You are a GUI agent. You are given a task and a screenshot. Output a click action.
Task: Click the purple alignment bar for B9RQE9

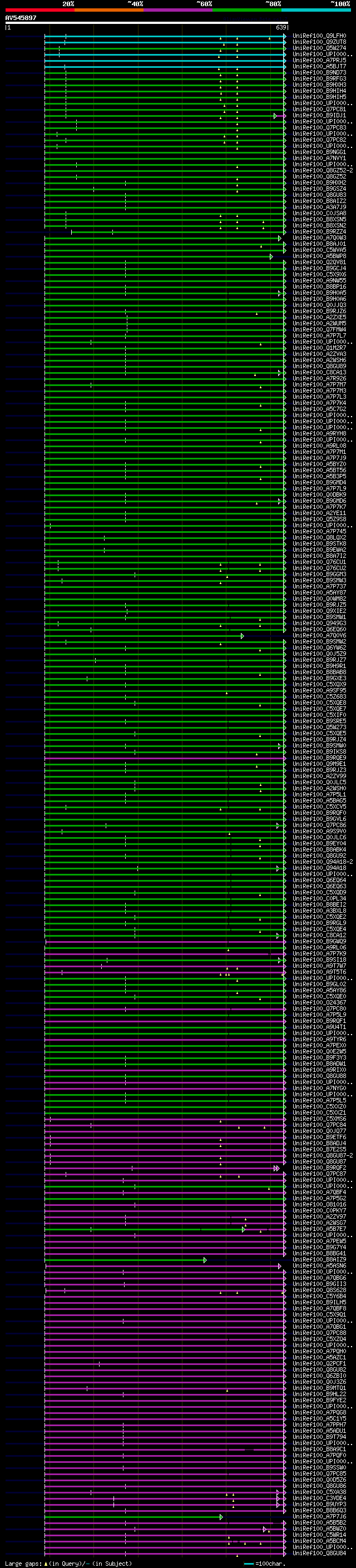click(165, 758)
